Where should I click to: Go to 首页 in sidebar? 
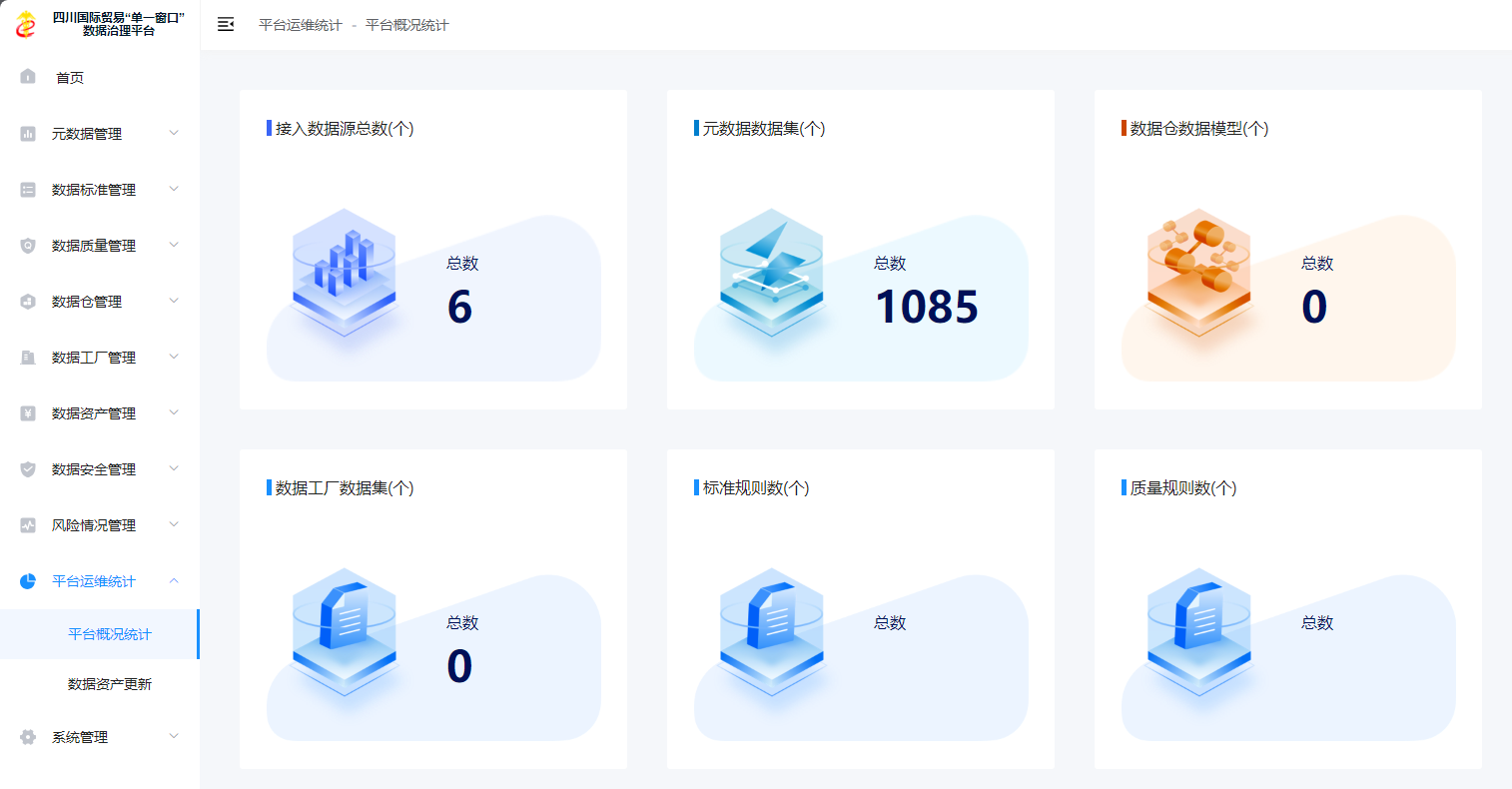click(70, 78)
